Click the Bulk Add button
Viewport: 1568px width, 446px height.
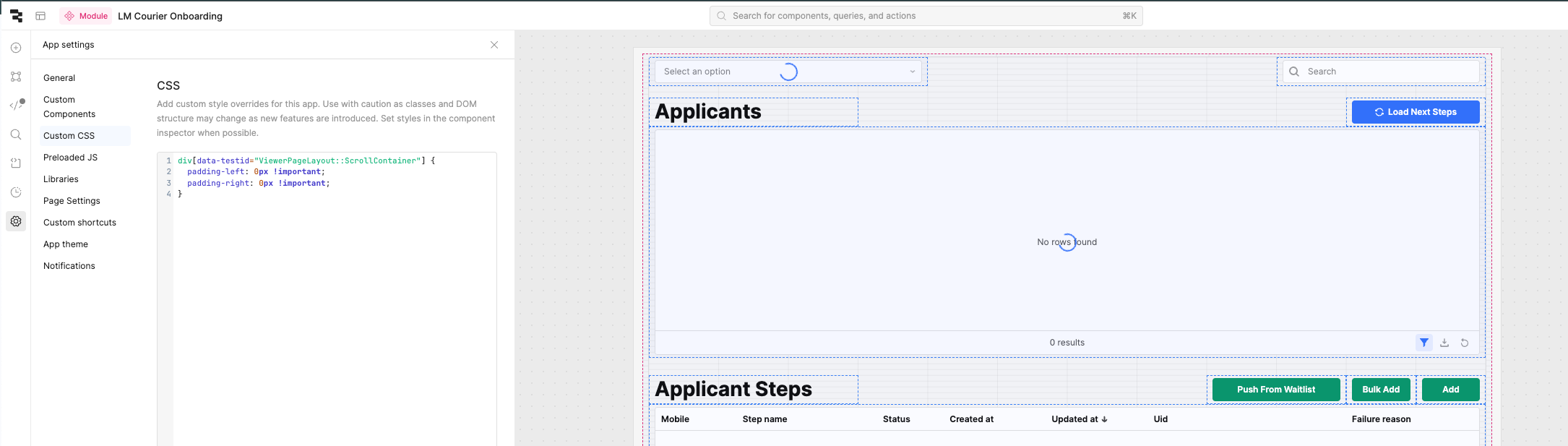(1380, 390)
